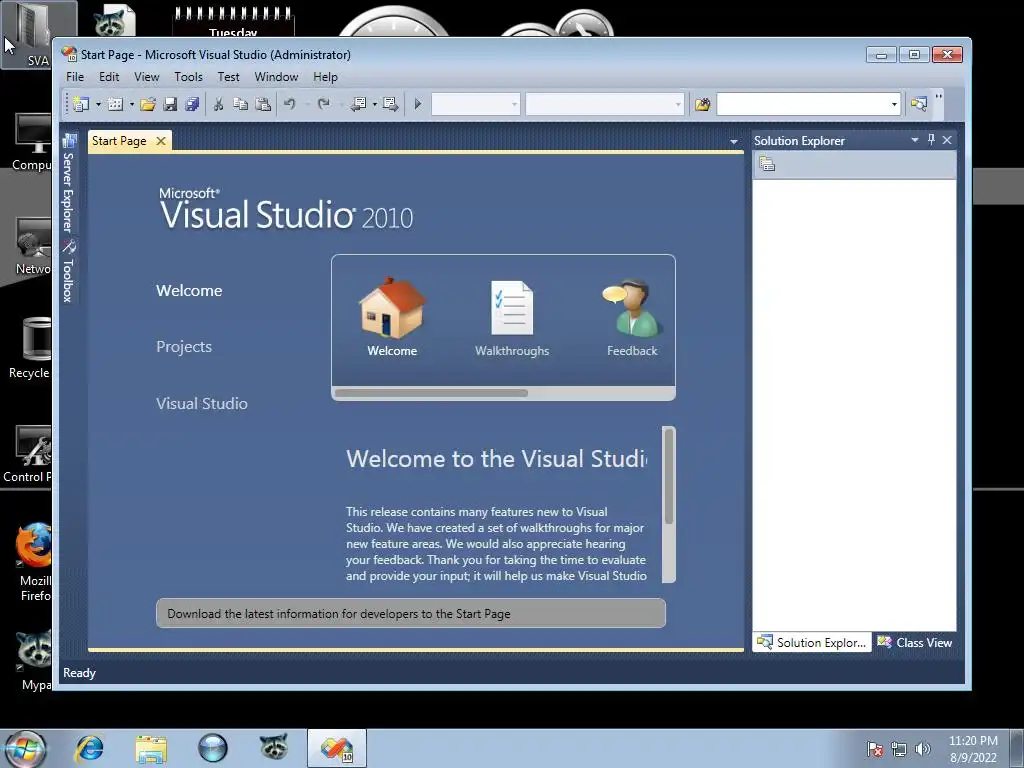The width and height of the screenshot is (1024, 768).
Task: Click the volume speaker tray icon
Action: pyautogui.click(x=923, y=749)
